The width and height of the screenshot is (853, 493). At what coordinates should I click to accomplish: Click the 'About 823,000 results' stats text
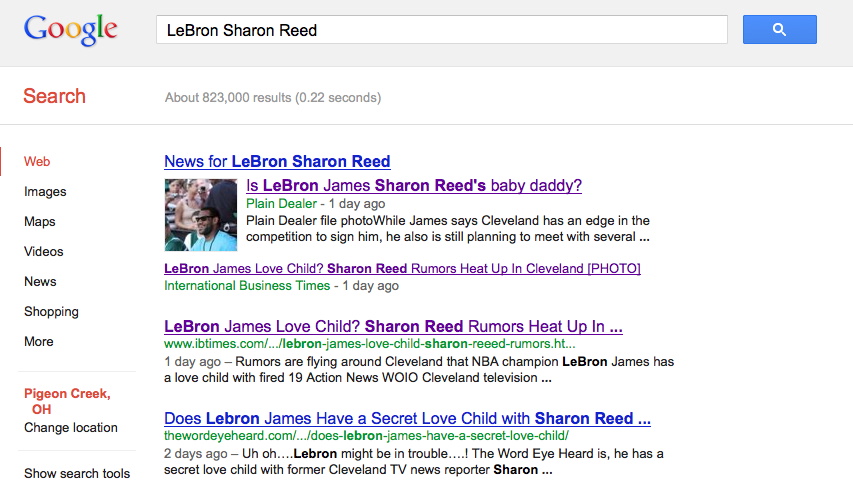point(273,97)
